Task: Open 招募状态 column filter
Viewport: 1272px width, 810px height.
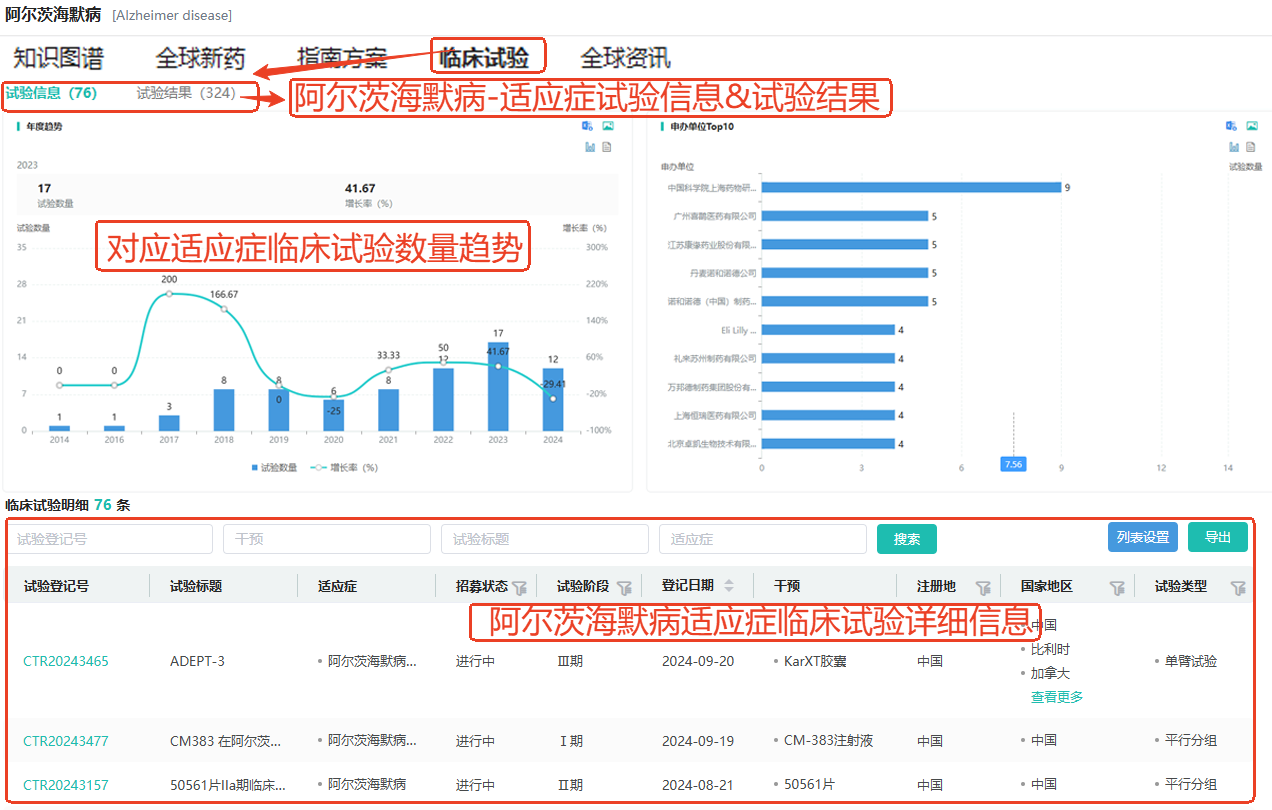Action: 519,588
